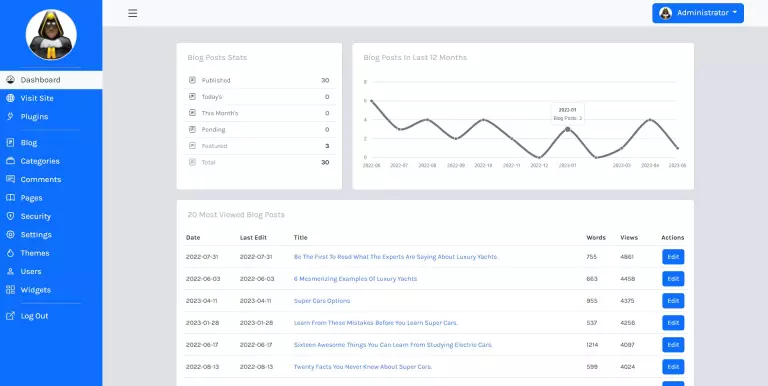Edit the Sixteen Awesome Things post

(673, 345)
